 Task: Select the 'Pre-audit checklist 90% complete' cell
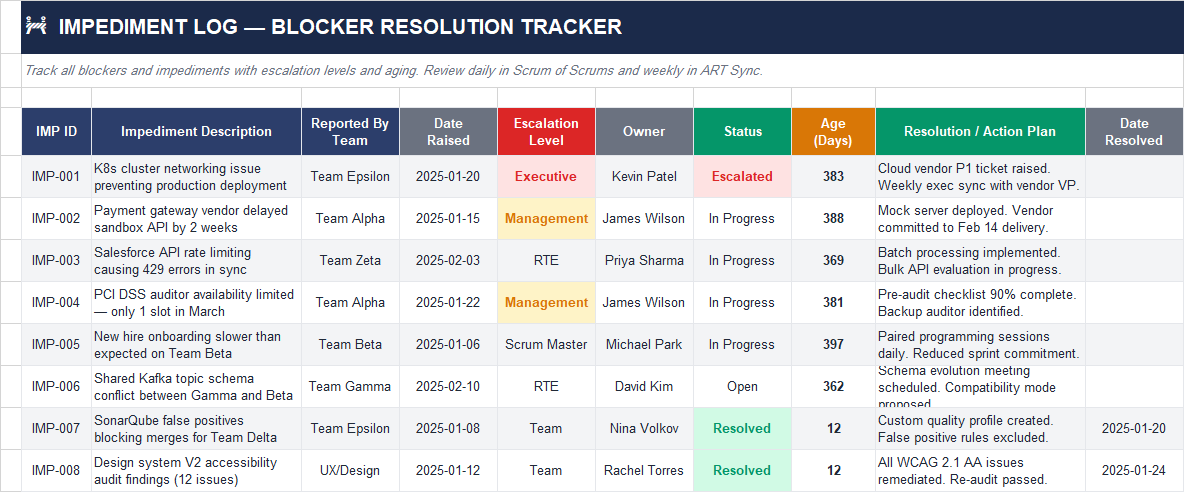click(980, 303)
